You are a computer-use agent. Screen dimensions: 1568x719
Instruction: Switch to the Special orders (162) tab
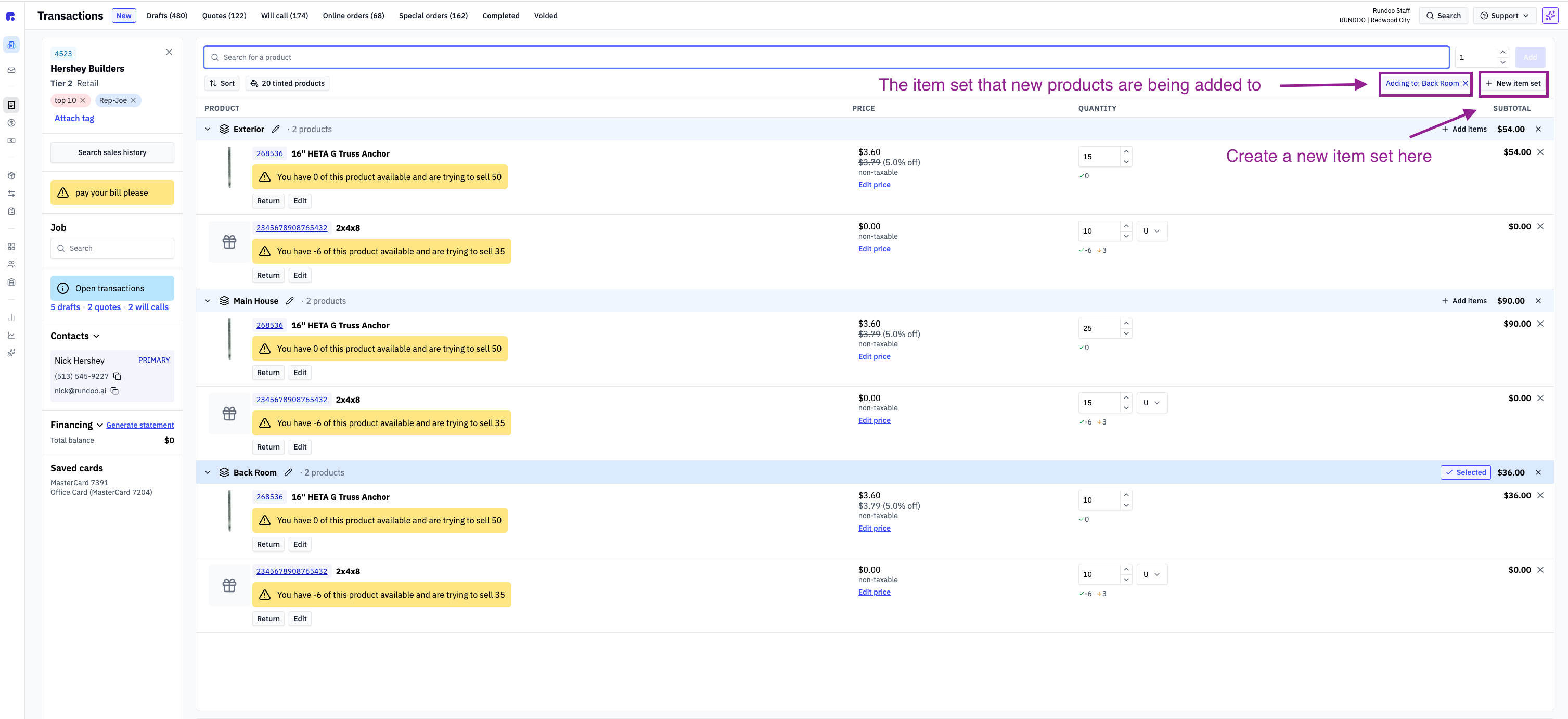point(433,16)
